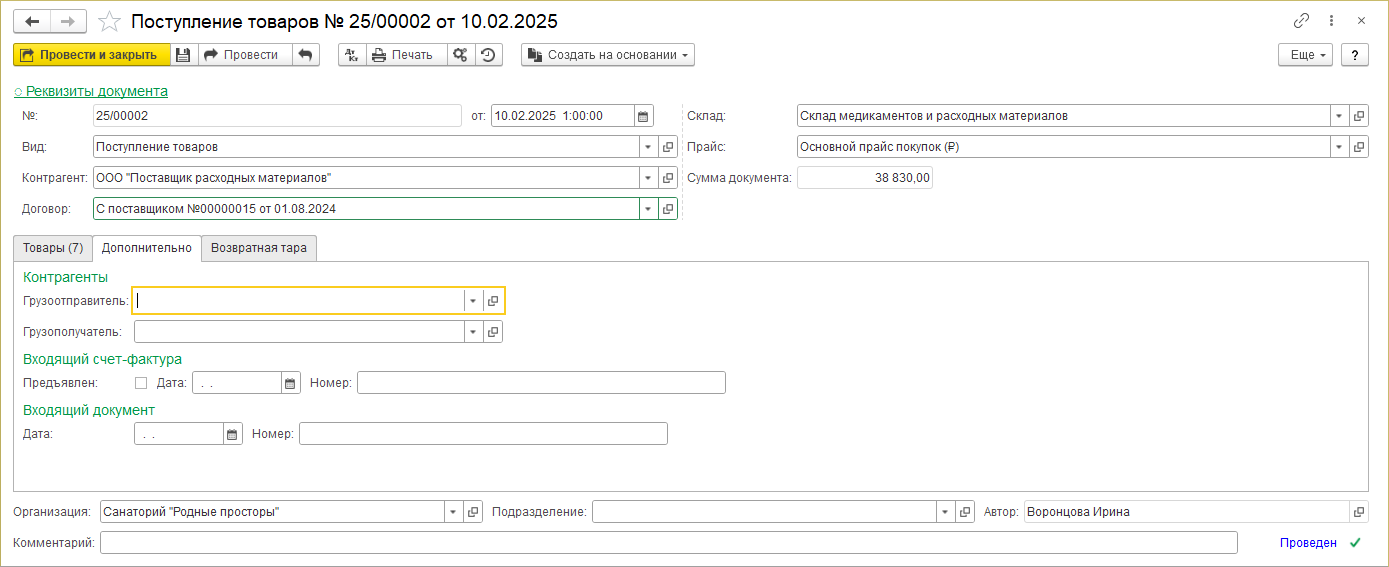
Task: Click the undo posting arrow icon
Action: (306, 55)
